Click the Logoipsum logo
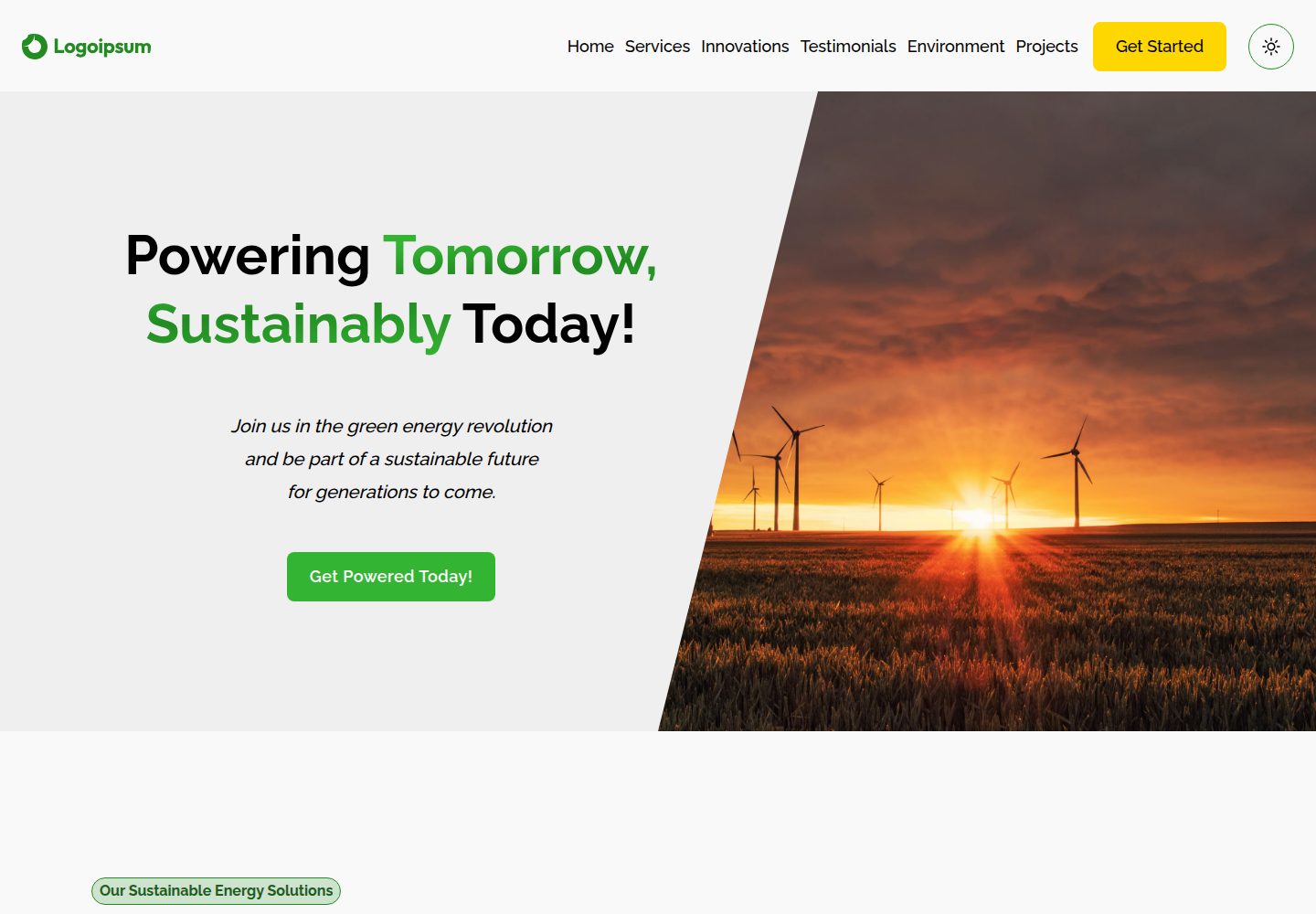This screenshot has height=914, width=1316. 87,46
